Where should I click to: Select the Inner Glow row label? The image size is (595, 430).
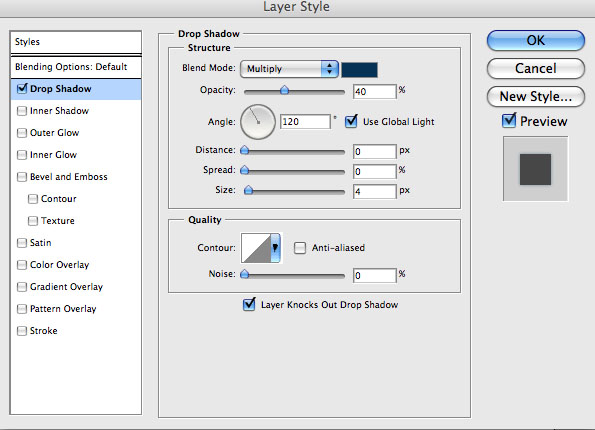click(54, 155)
